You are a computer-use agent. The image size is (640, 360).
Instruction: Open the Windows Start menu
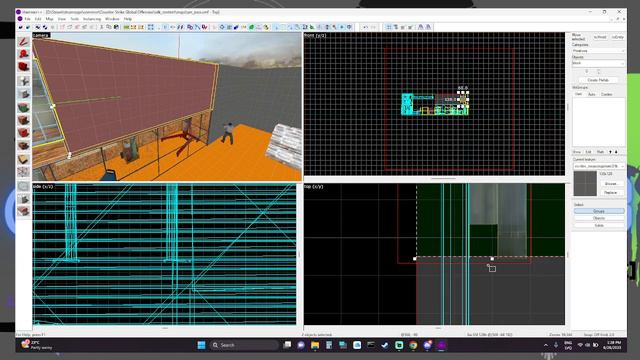coord(201,345)
